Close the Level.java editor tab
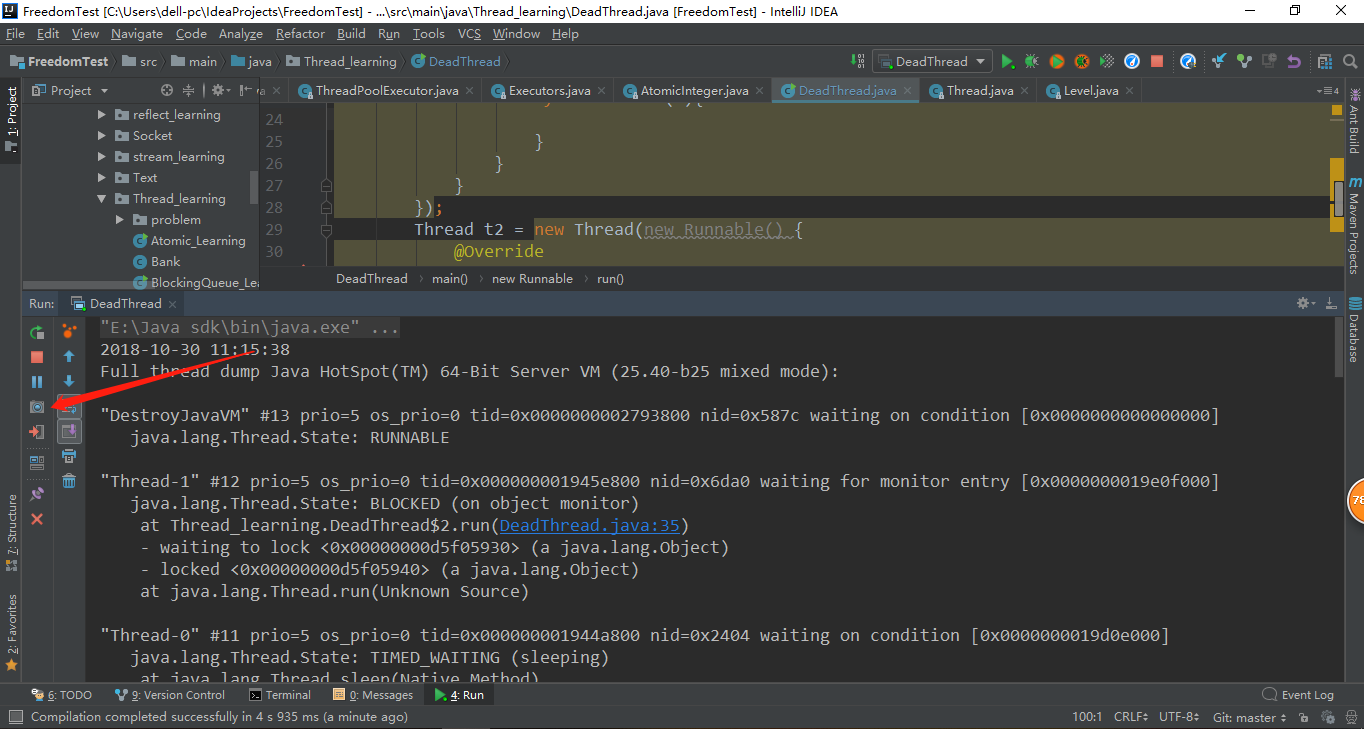 1128,91
